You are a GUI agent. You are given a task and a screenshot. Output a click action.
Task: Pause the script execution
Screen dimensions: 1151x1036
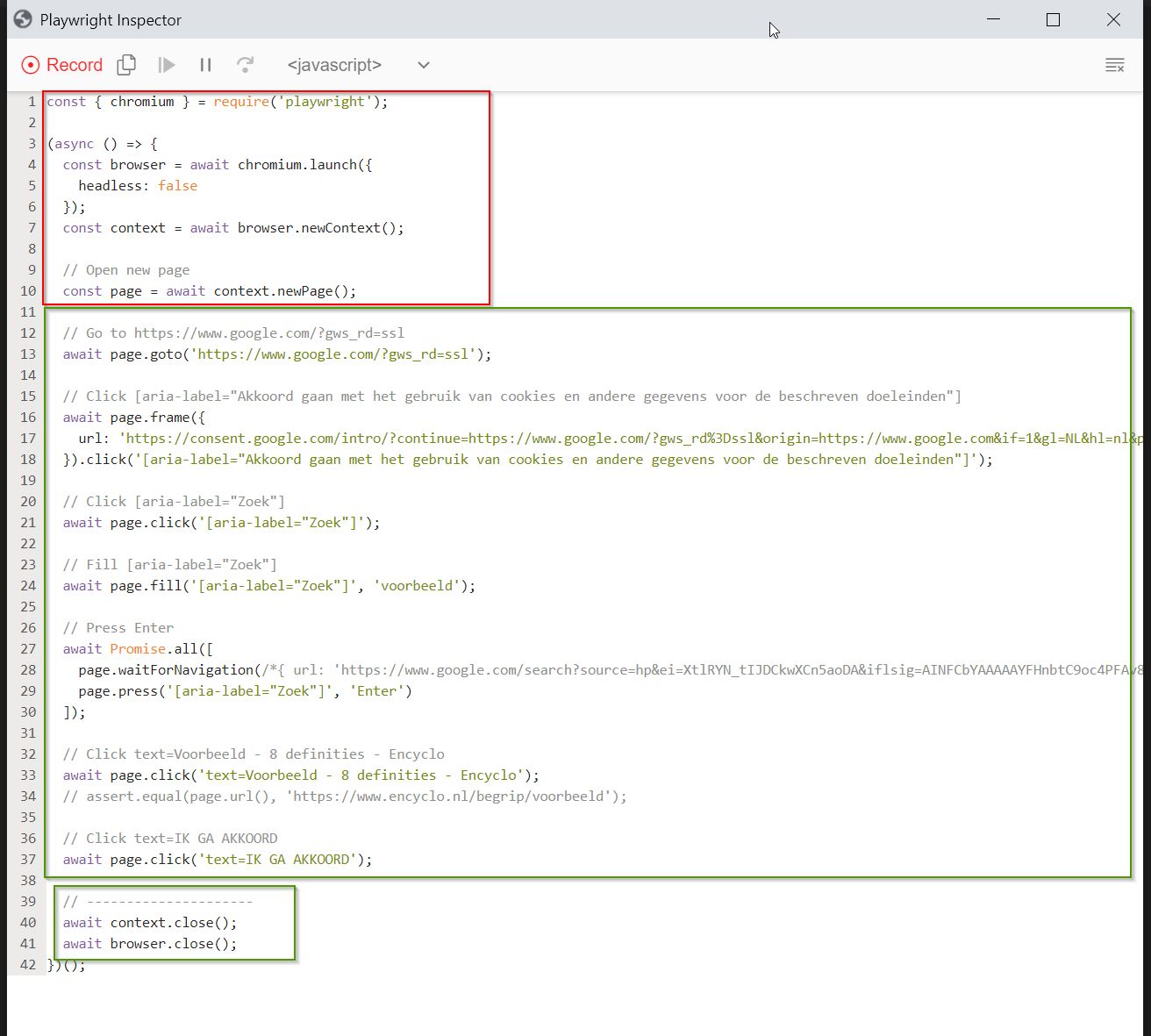coord(206,65)
